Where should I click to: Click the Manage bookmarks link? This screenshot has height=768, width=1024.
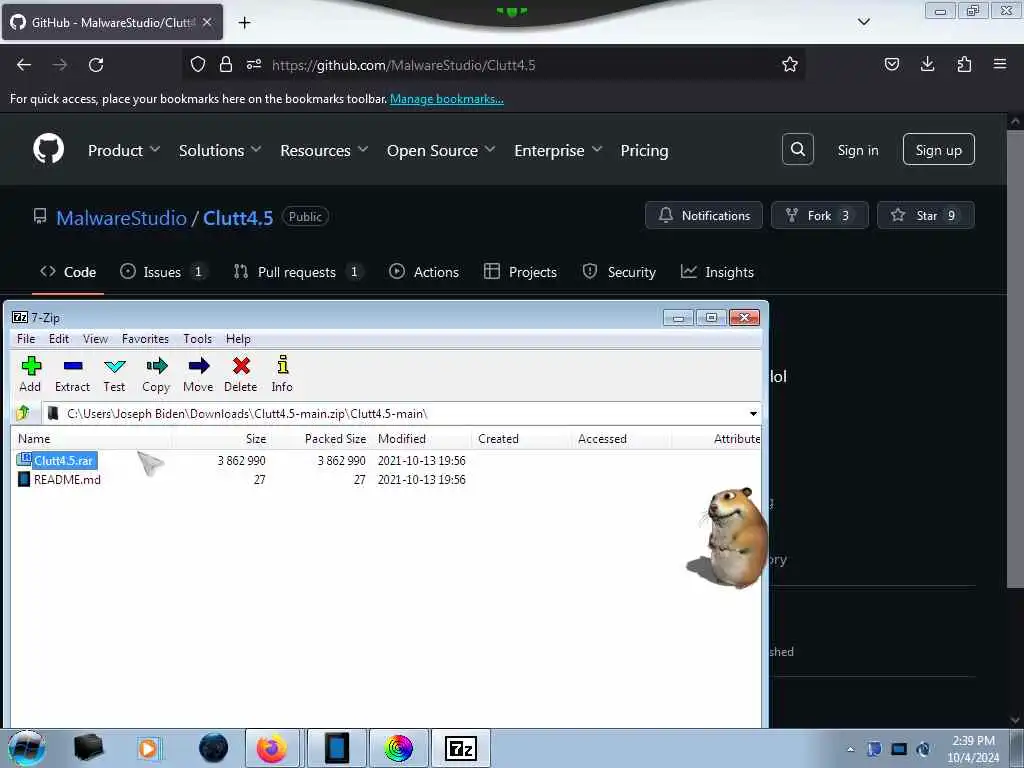click(x=447, y=99)
